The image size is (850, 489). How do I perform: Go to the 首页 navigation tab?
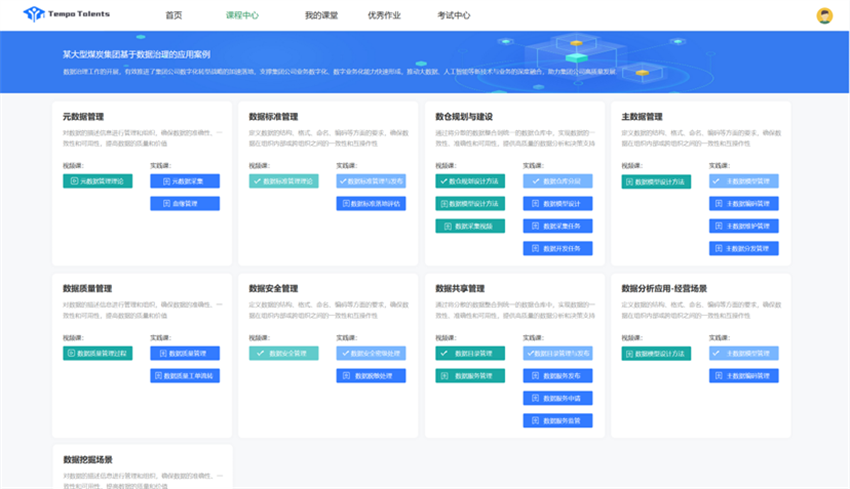[174, 15]
